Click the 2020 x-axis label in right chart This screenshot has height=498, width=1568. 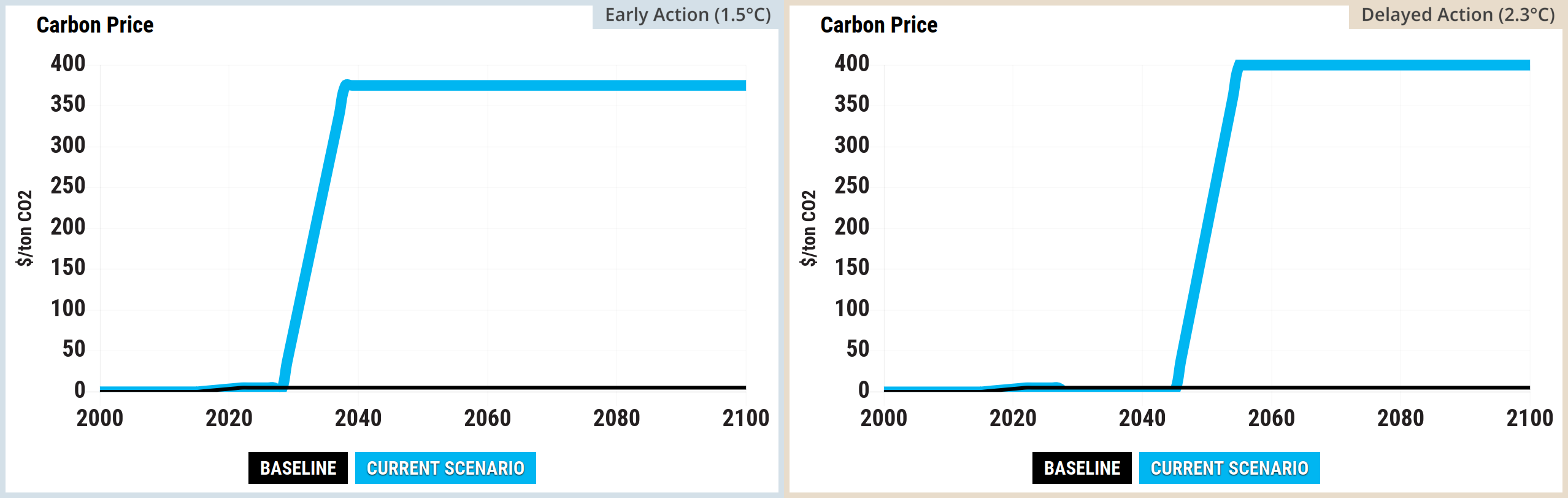click(x=1013, y=418)
